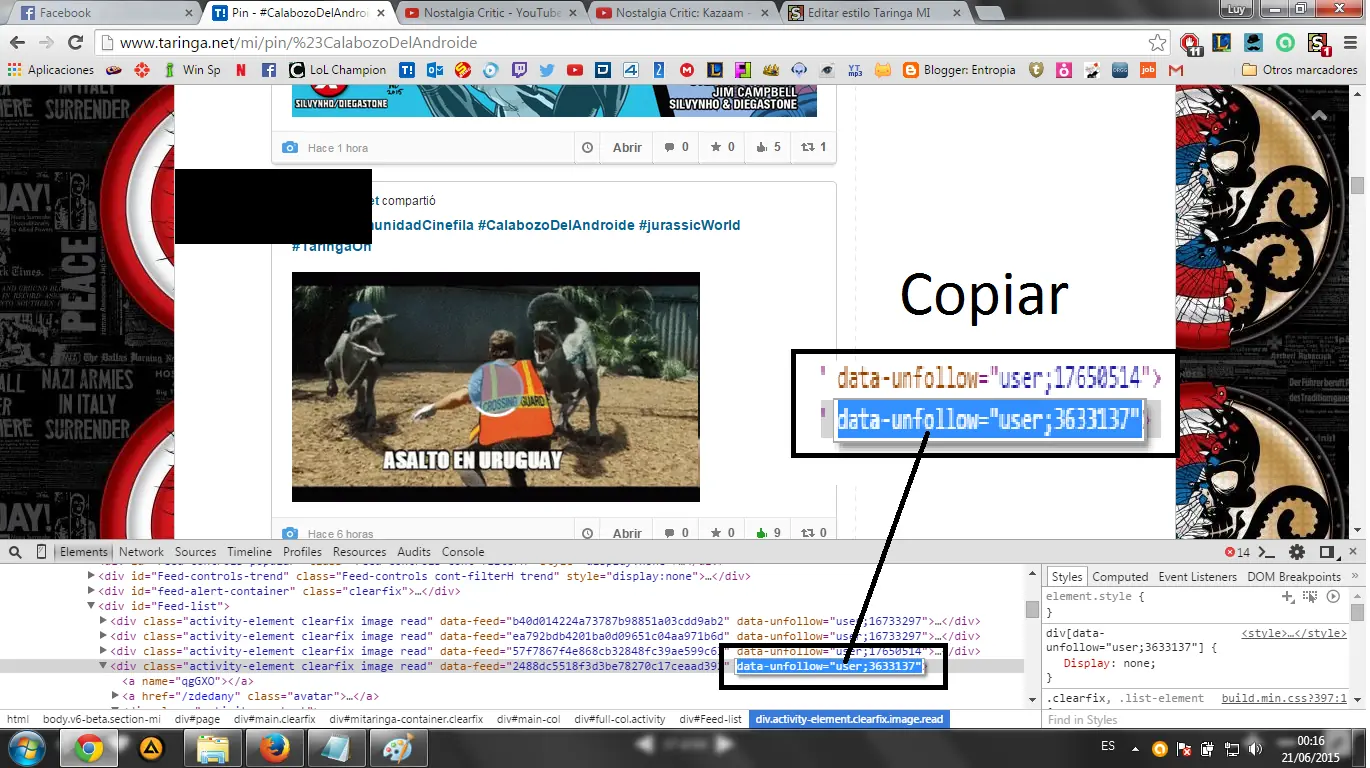The height and width of the screenshot is (768, 1370).
Task: Click #jurassicWorld hashtag link
Action: tap(689, 225)
